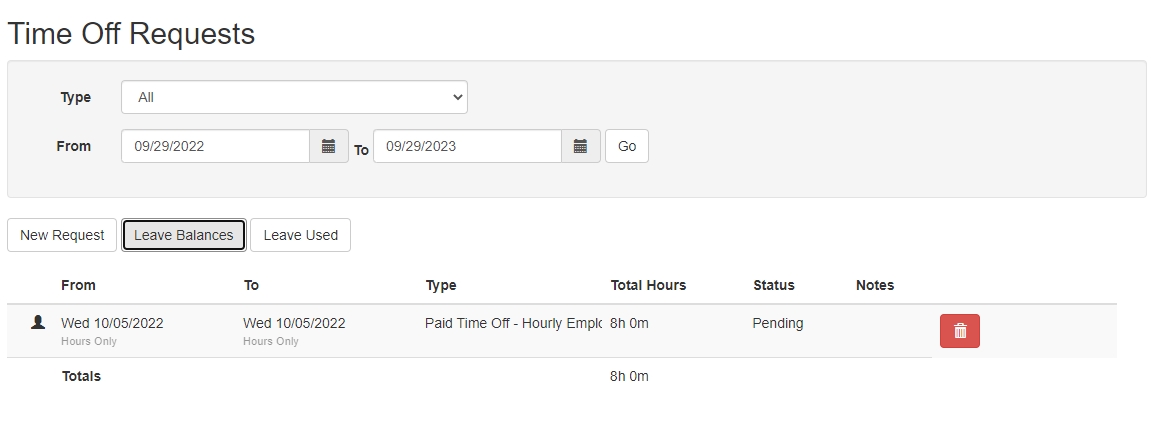Click the To date input field

pos(467,146)
